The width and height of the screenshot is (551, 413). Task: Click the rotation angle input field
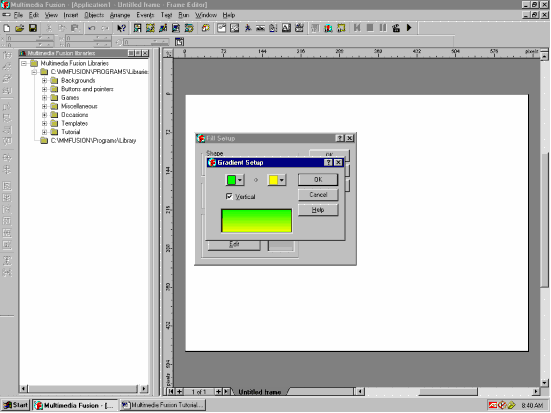click(146, 42)
